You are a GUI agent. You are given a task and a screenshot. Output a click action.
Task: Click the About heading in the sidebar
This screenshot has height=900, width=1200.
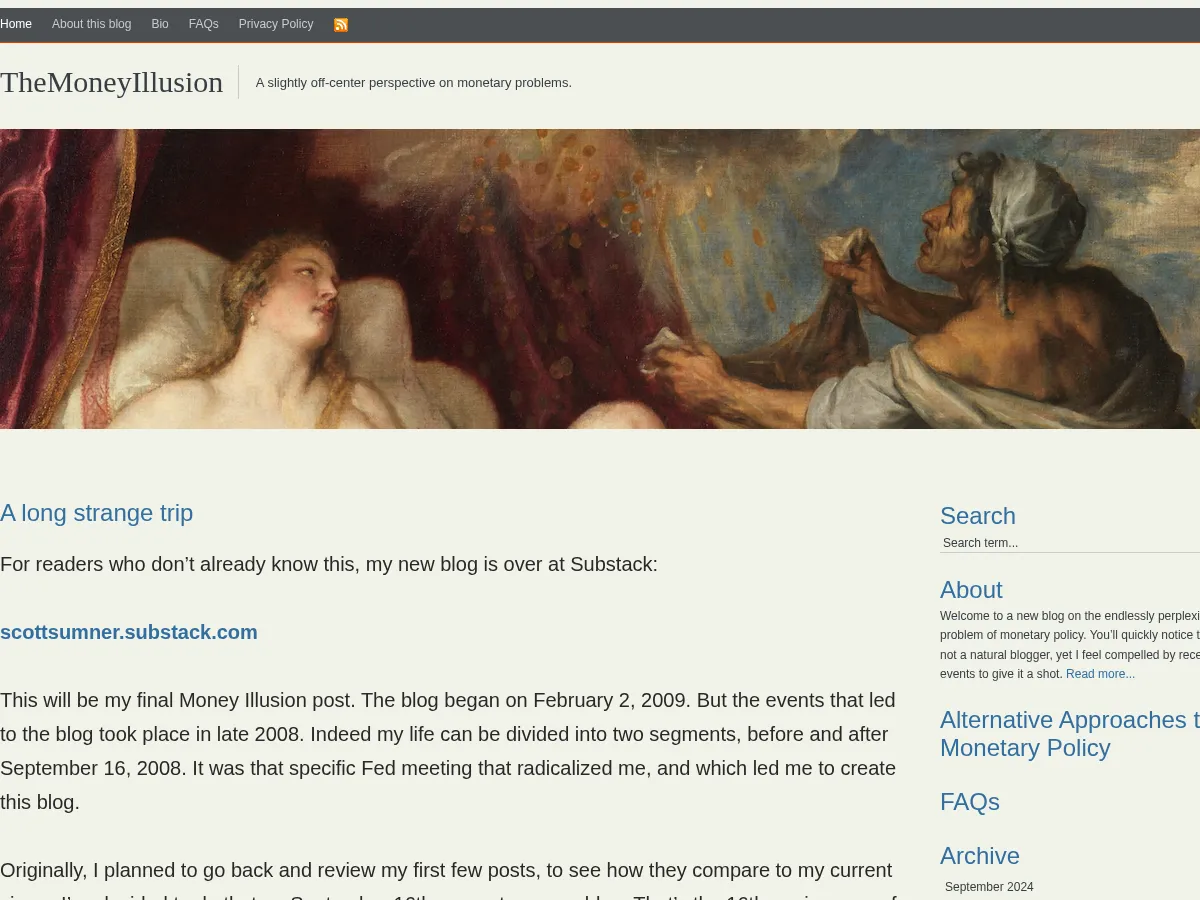970,590
